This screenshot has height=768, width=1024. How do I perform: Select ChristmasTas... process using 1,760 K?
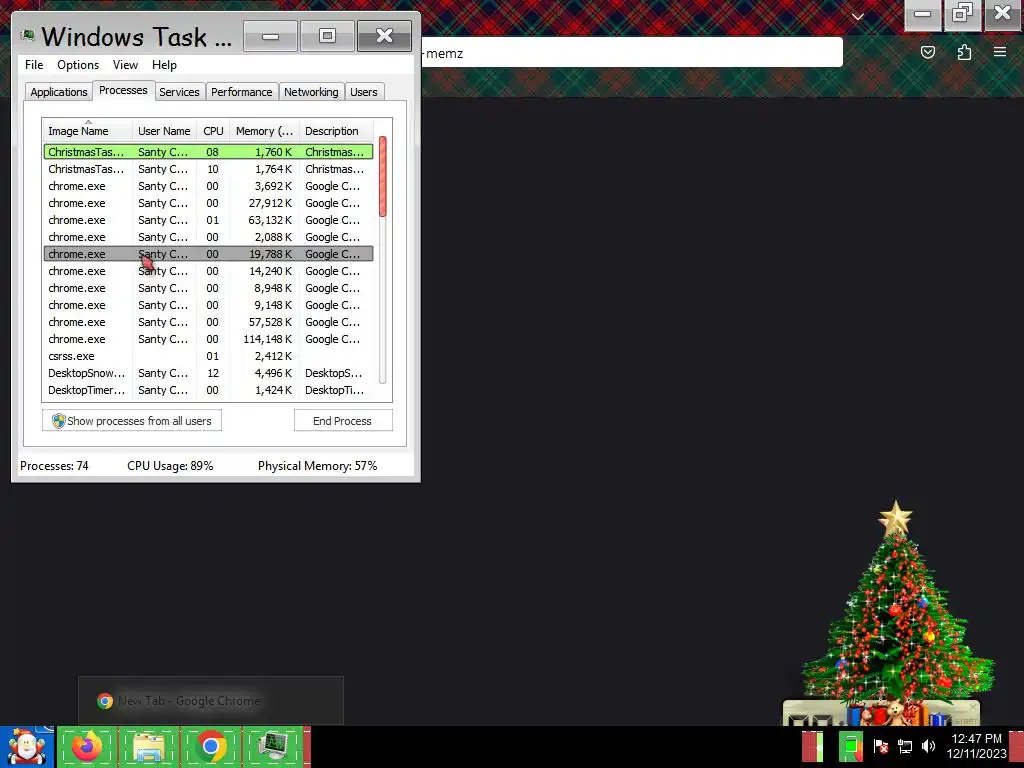coord(208,152)
